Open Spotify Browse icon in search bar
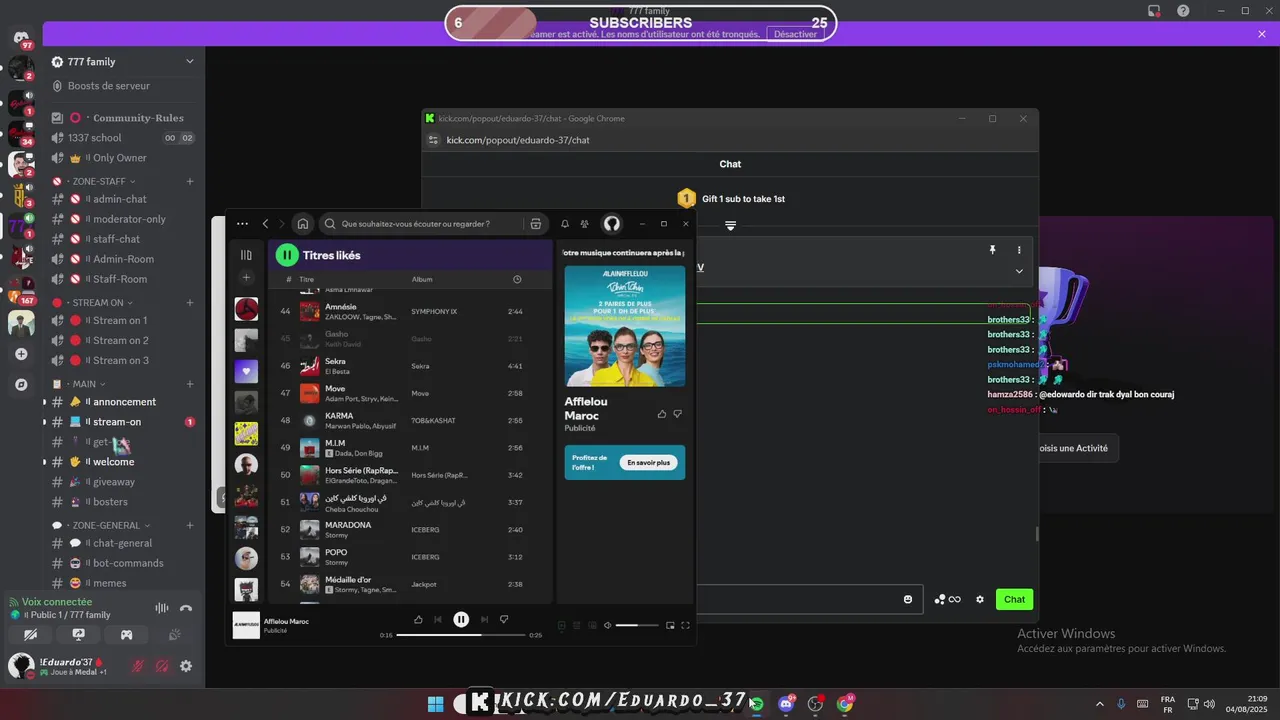The height and width of the screenshot is (720, 1280). click(536, 224)
